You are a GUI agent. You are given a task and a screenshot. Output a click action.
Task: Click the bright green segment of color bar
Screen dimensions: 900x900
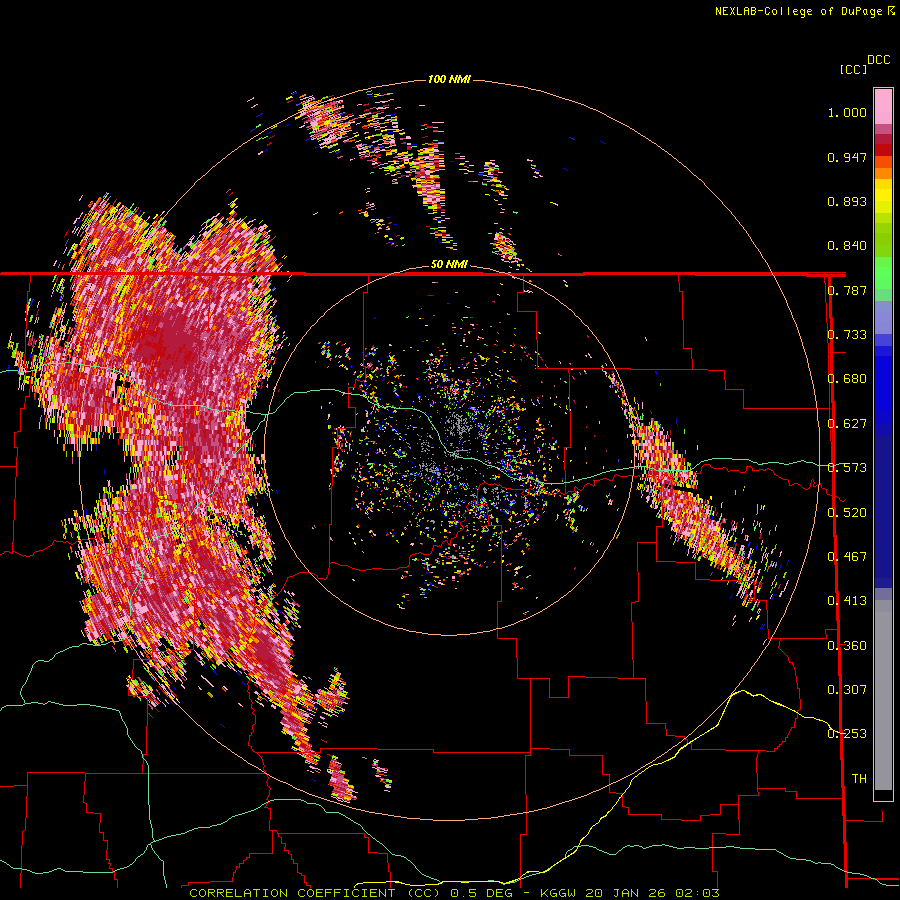point(883,273)
